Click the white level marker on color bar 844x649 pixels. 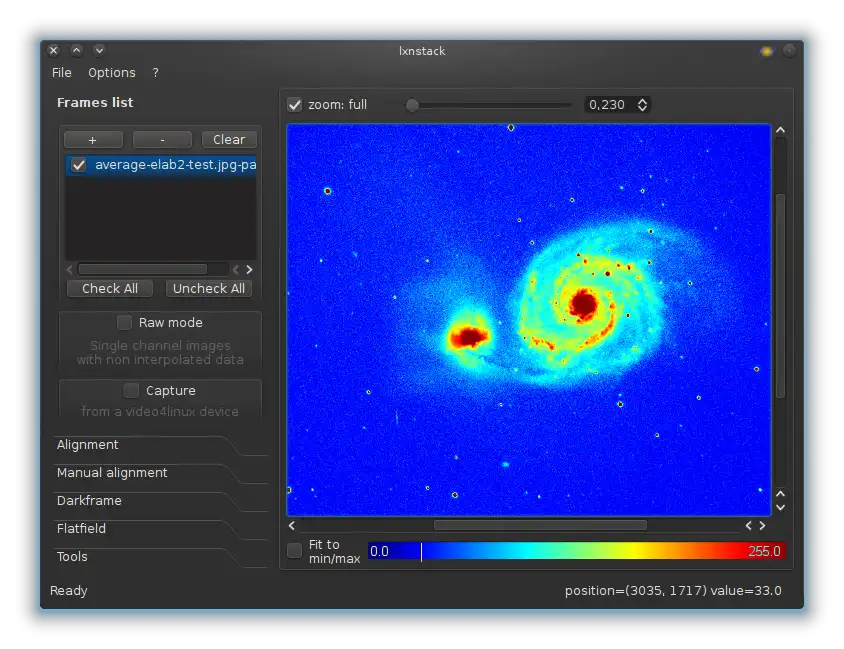click(x=421, y=552)
